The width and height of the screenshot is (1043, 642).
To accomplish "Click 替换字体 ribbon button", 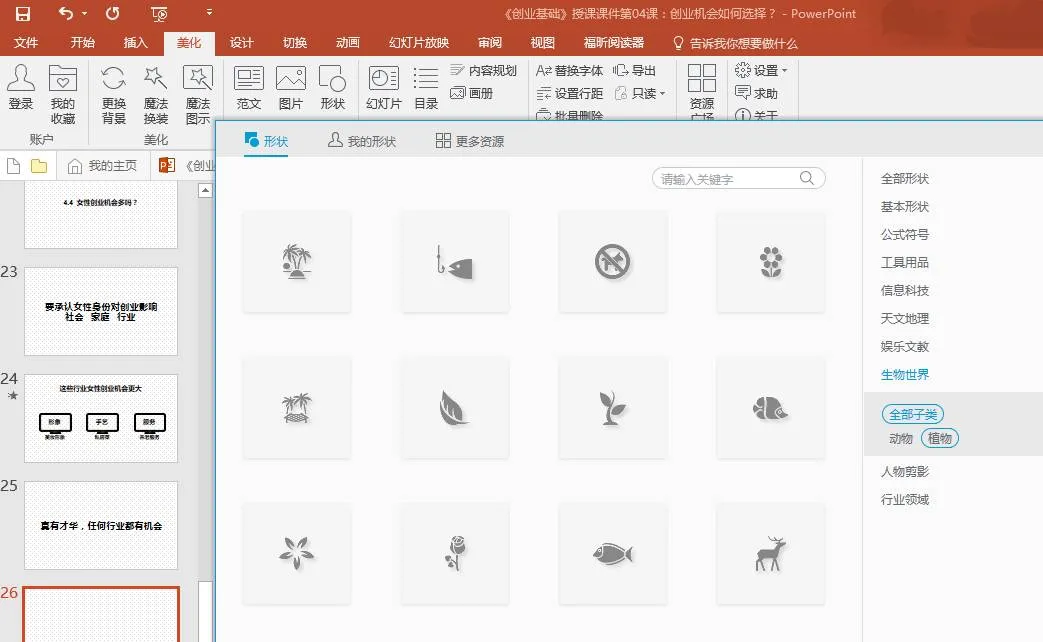I will tap(569, 71).
